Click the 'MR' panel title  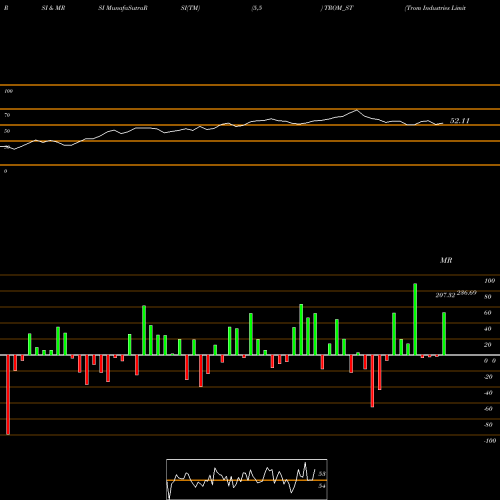446,260
